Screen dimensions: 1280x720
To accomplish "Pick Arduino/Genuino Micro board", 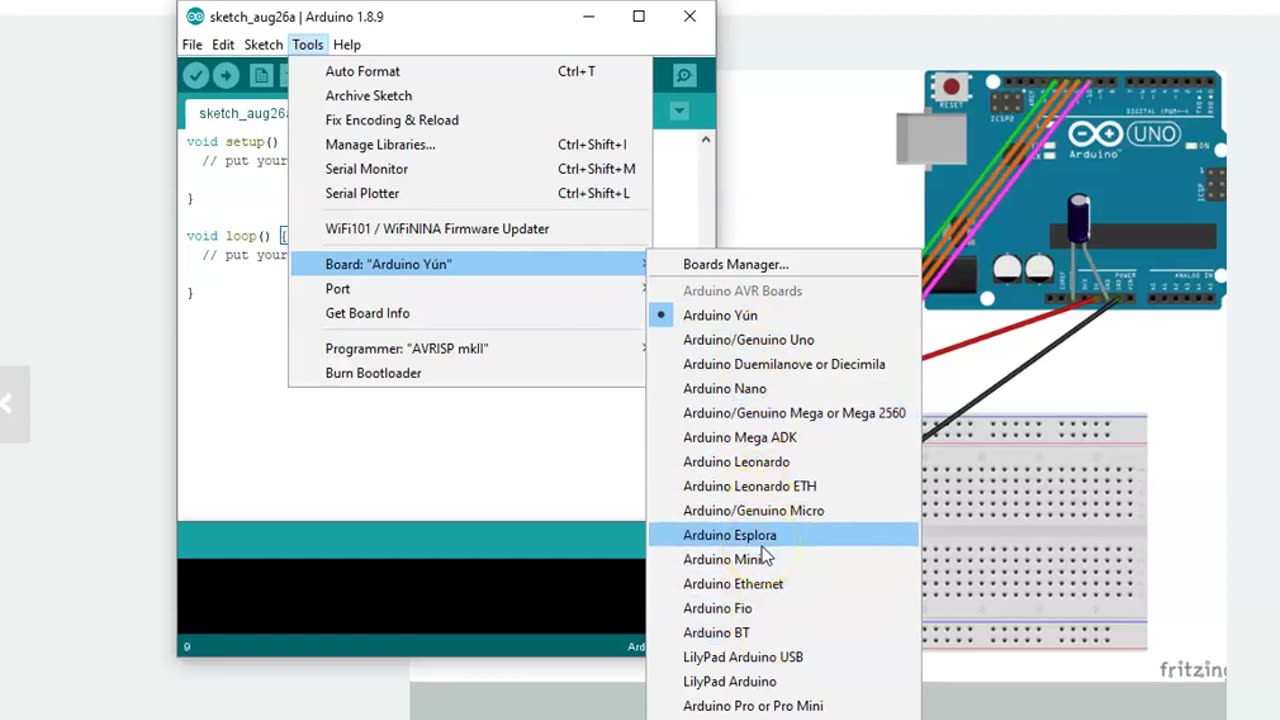I will click(783, 511).
